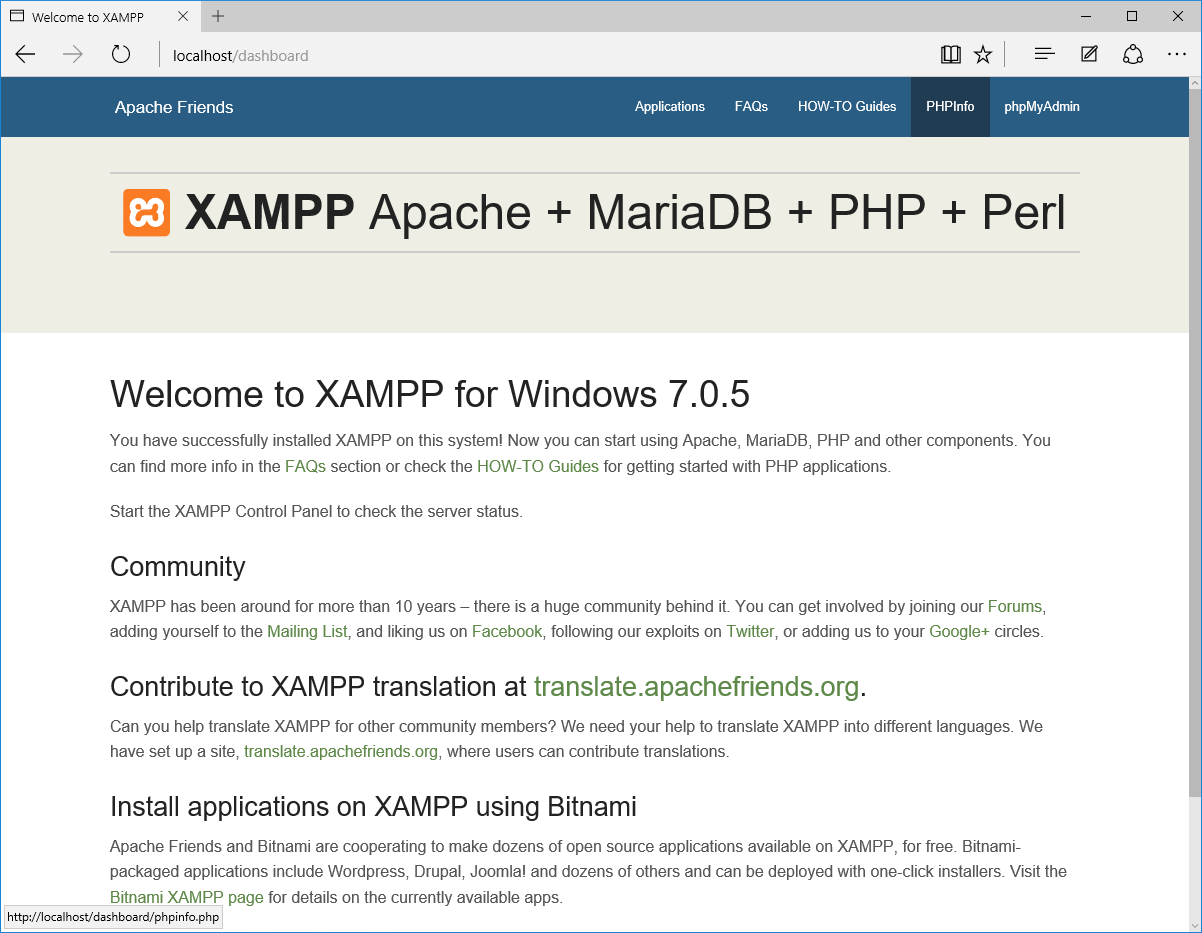Open the Hub icon with three lines
The image size is (1202, 933).
(1044, 55)
